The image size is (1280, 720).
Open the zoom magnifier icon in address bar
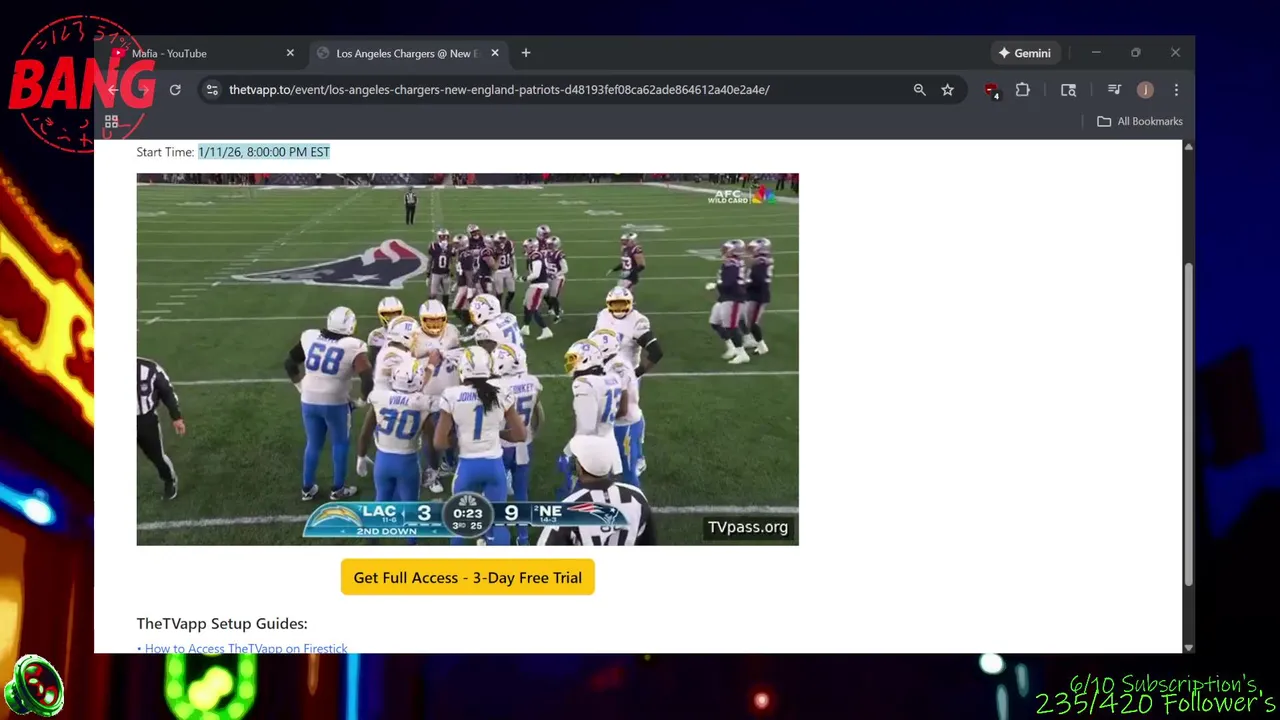[x=919, y=90]
